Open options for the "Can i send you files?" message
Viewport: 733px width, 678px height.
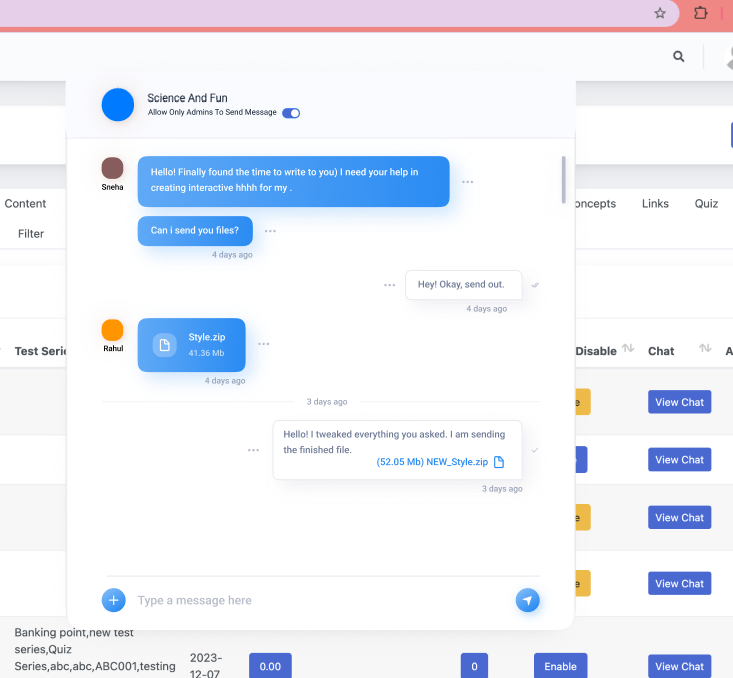[x=270, y=231]
